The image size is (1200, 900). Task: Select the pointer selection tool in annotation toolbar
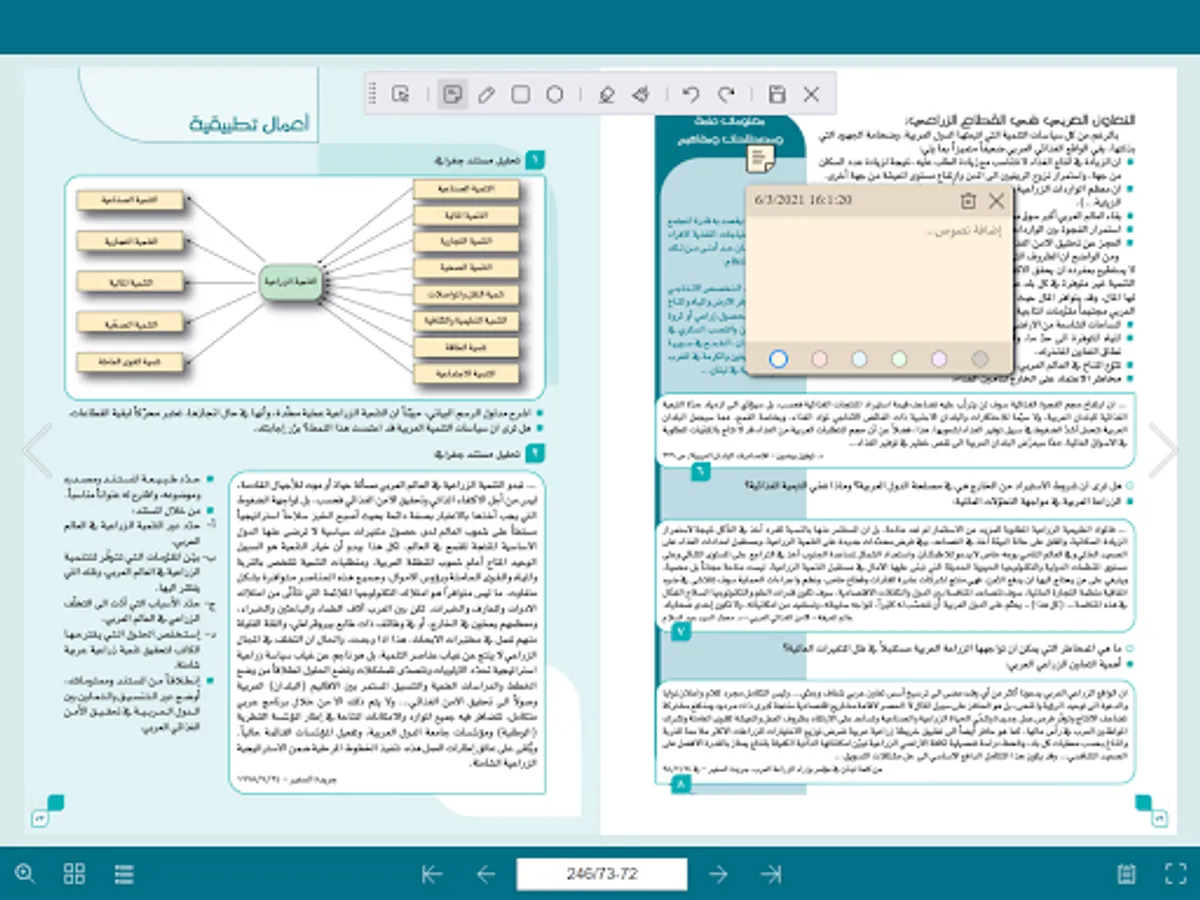click(x=401, y=95)
